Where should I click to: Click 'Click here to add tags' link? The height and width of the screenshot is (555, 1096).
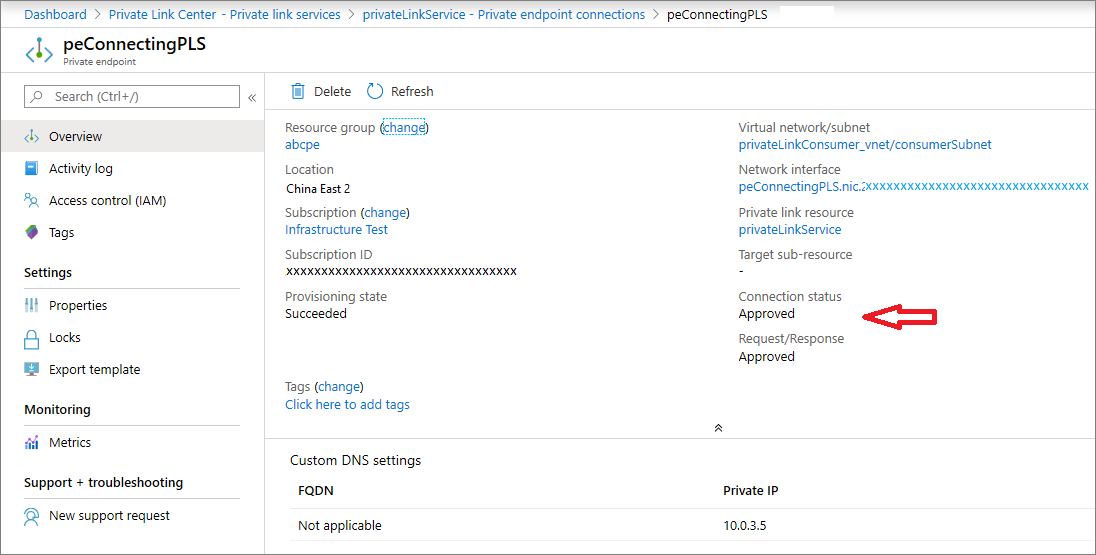coord(347,405)
